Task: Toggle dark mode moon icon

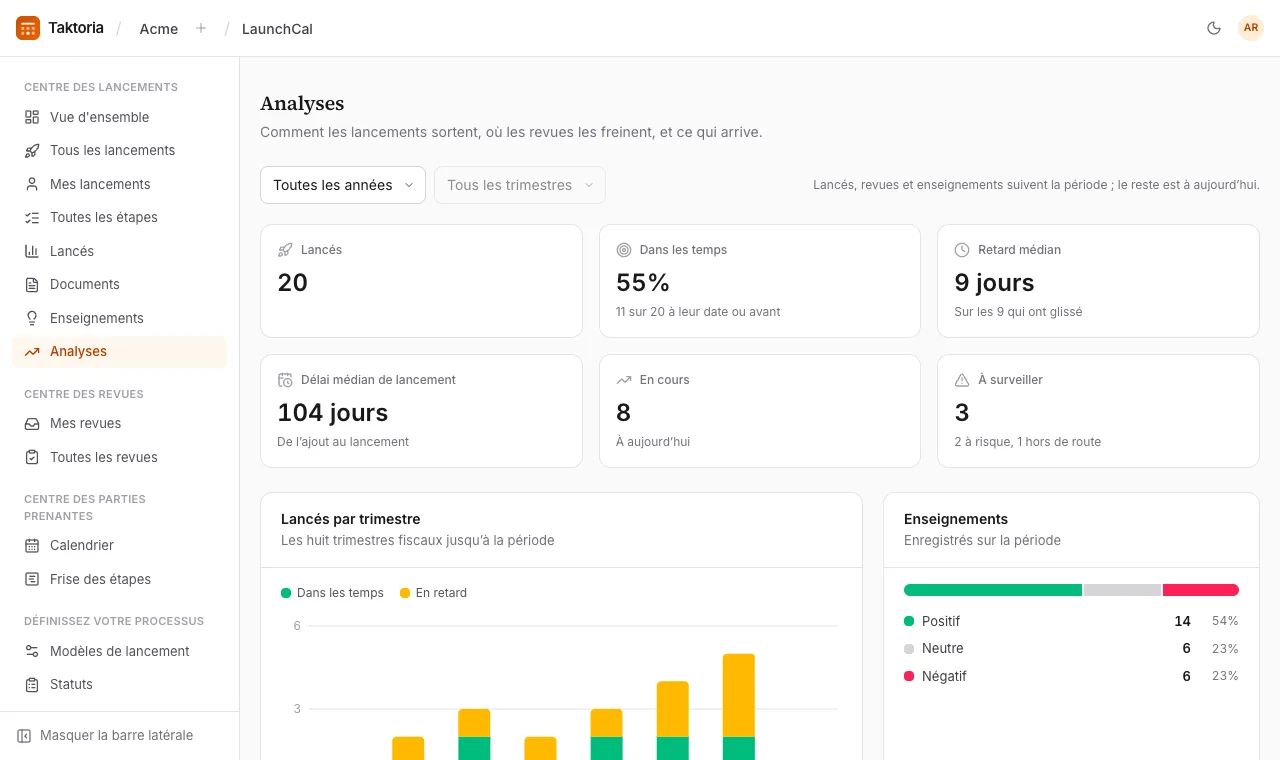Action: click(1214, 28)
